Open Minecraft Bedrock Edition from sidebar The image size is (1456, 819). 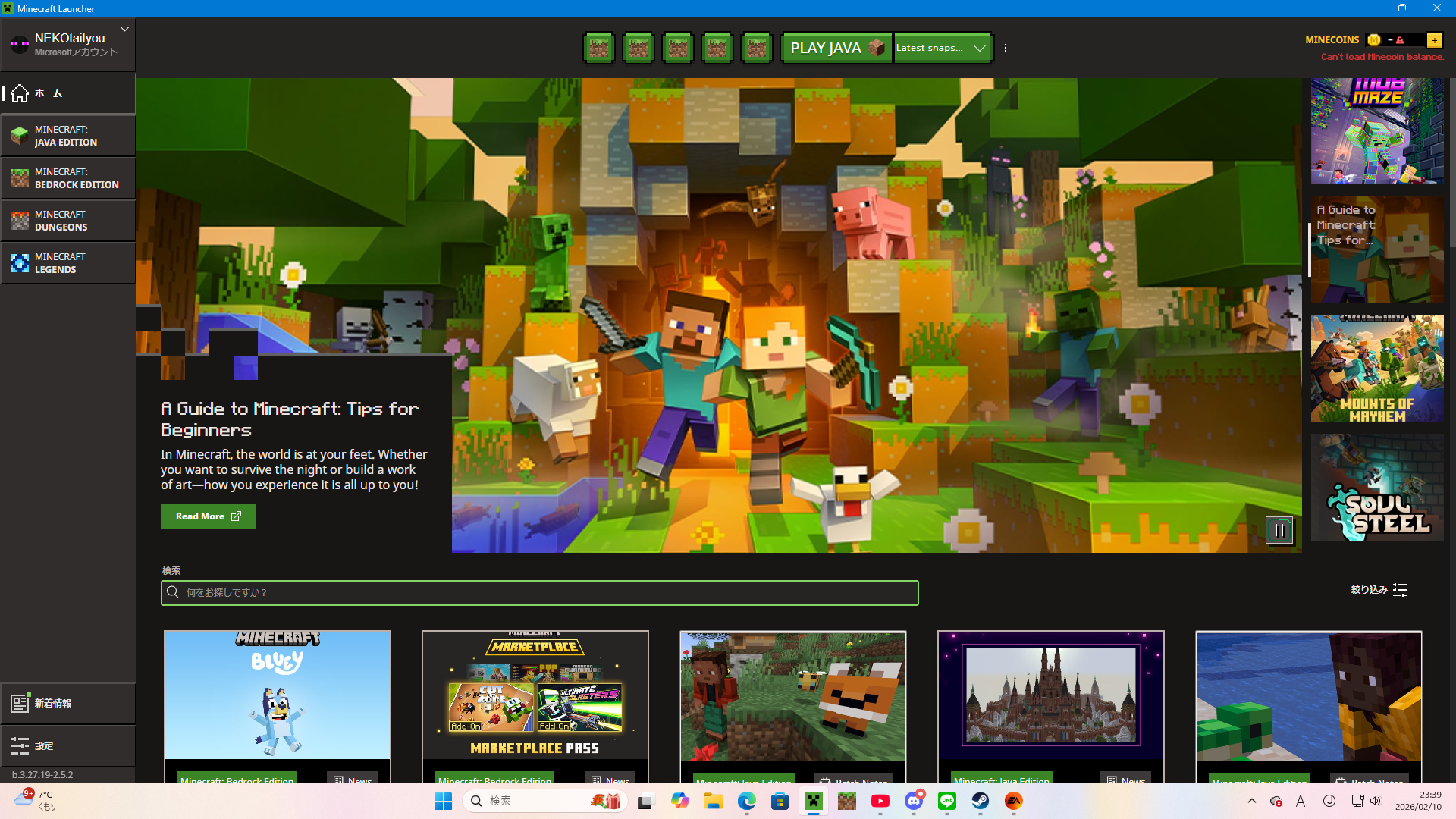(x=68, y=178)
